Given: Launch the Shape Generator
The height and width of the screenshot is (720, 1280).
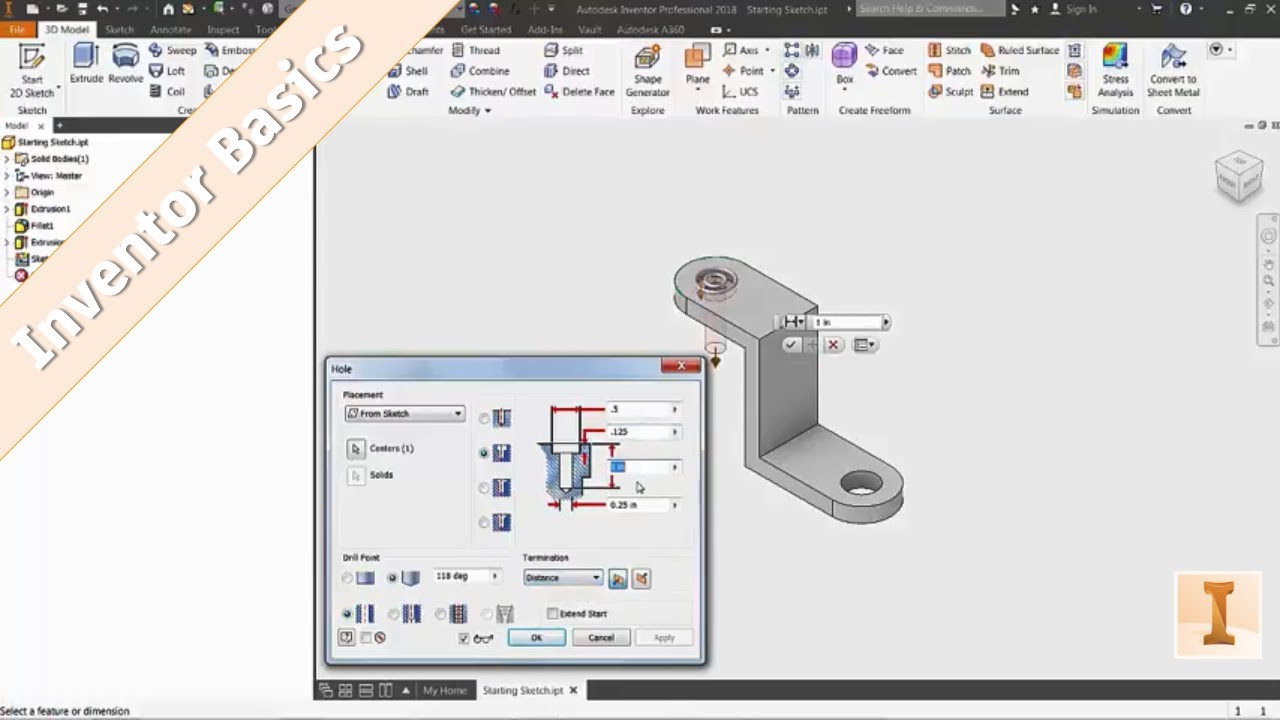Looking at the screenshot, I should 647,71.
